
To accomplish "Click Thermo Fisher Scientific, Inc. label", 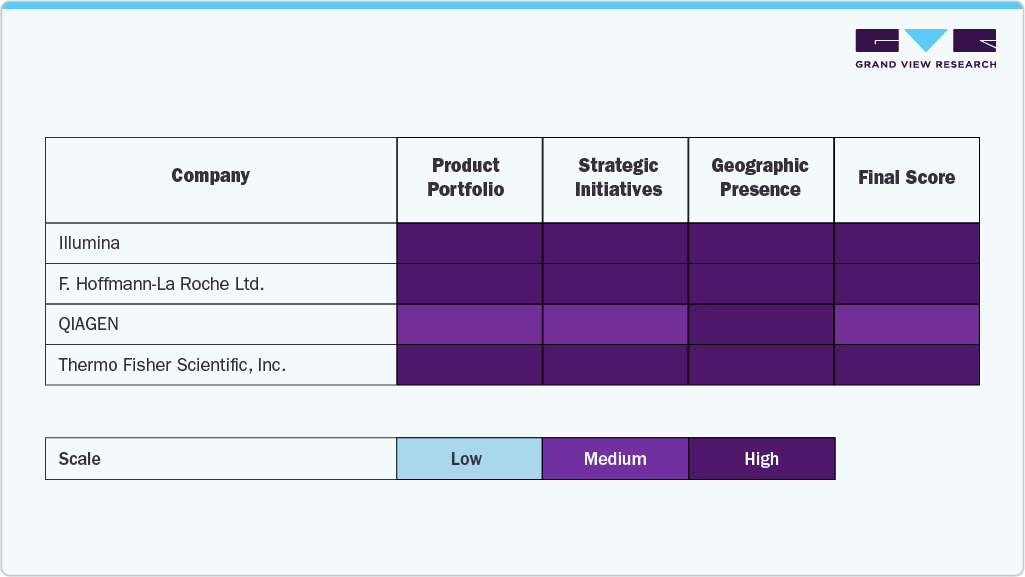I will pos(172,365).
